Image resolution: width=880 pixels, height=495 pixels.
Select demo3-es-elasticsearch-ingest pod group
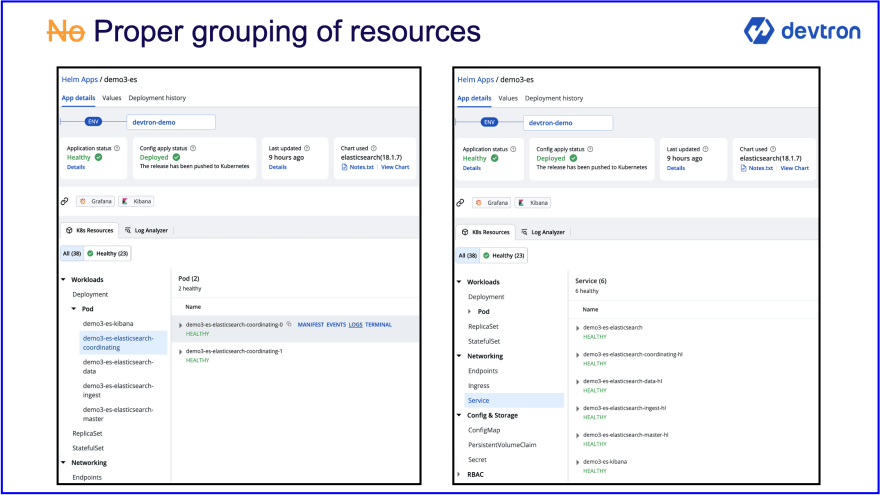(118, 390)
